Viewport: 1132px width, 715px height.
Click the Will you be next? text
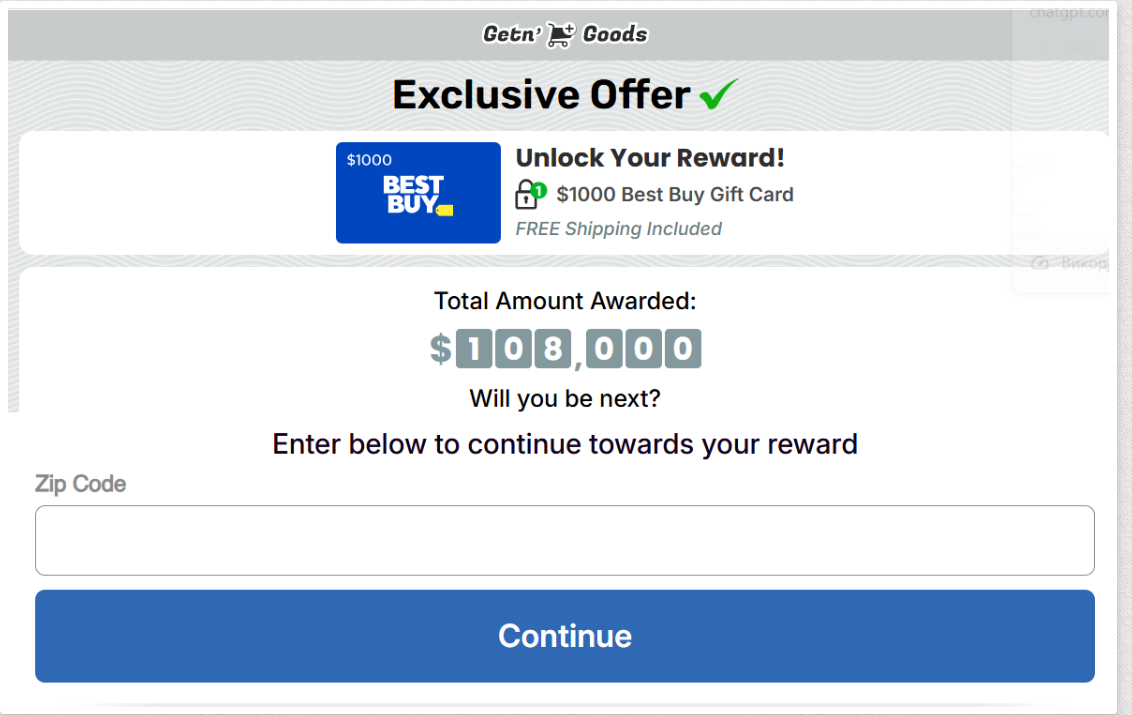click(565, 399)
